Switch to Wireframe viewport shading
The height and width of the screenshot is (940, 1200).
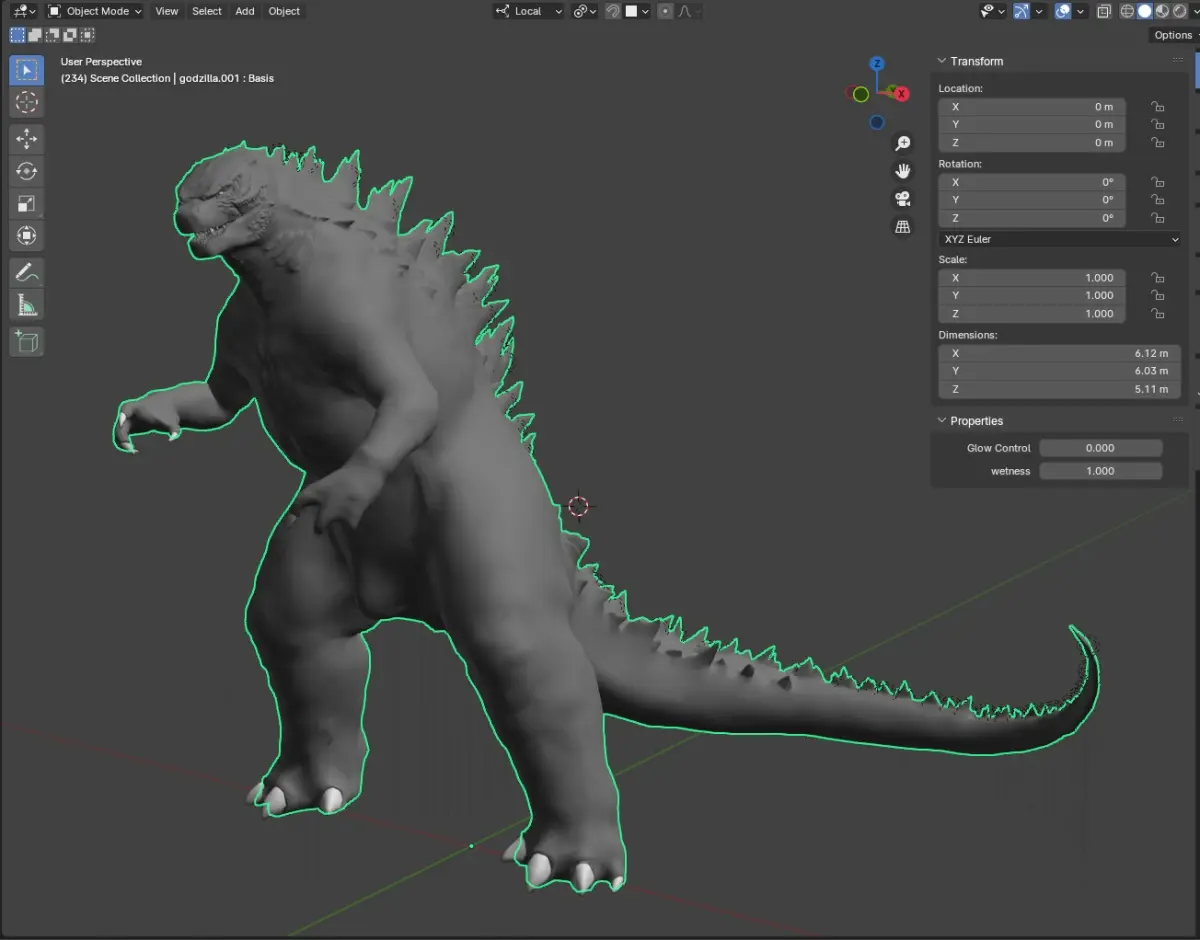(1127, 11)
